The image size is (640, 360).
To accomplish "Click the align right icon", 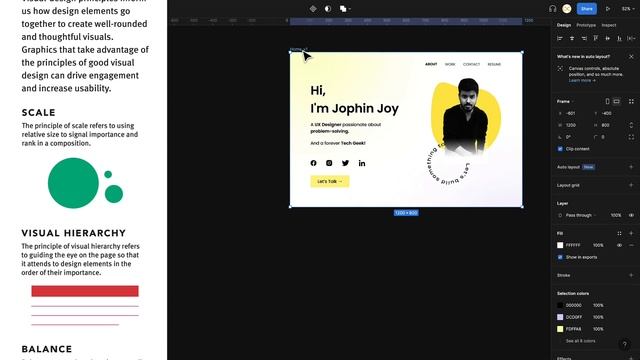I will point(584,38).
